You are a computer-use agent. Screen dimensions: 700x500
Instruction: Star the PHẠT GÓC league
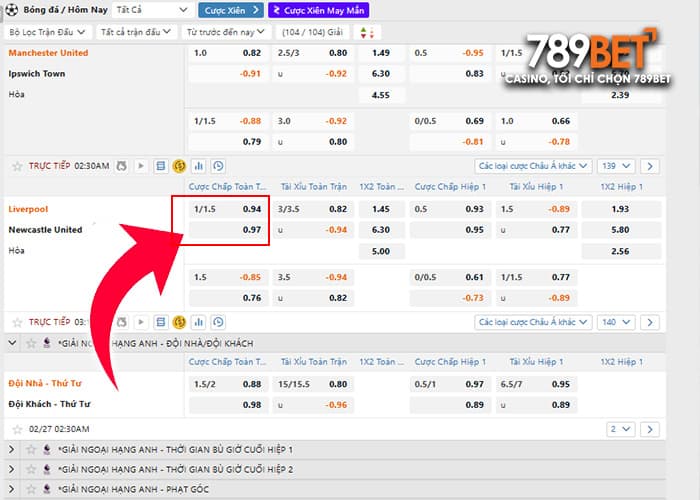[31, 489]
